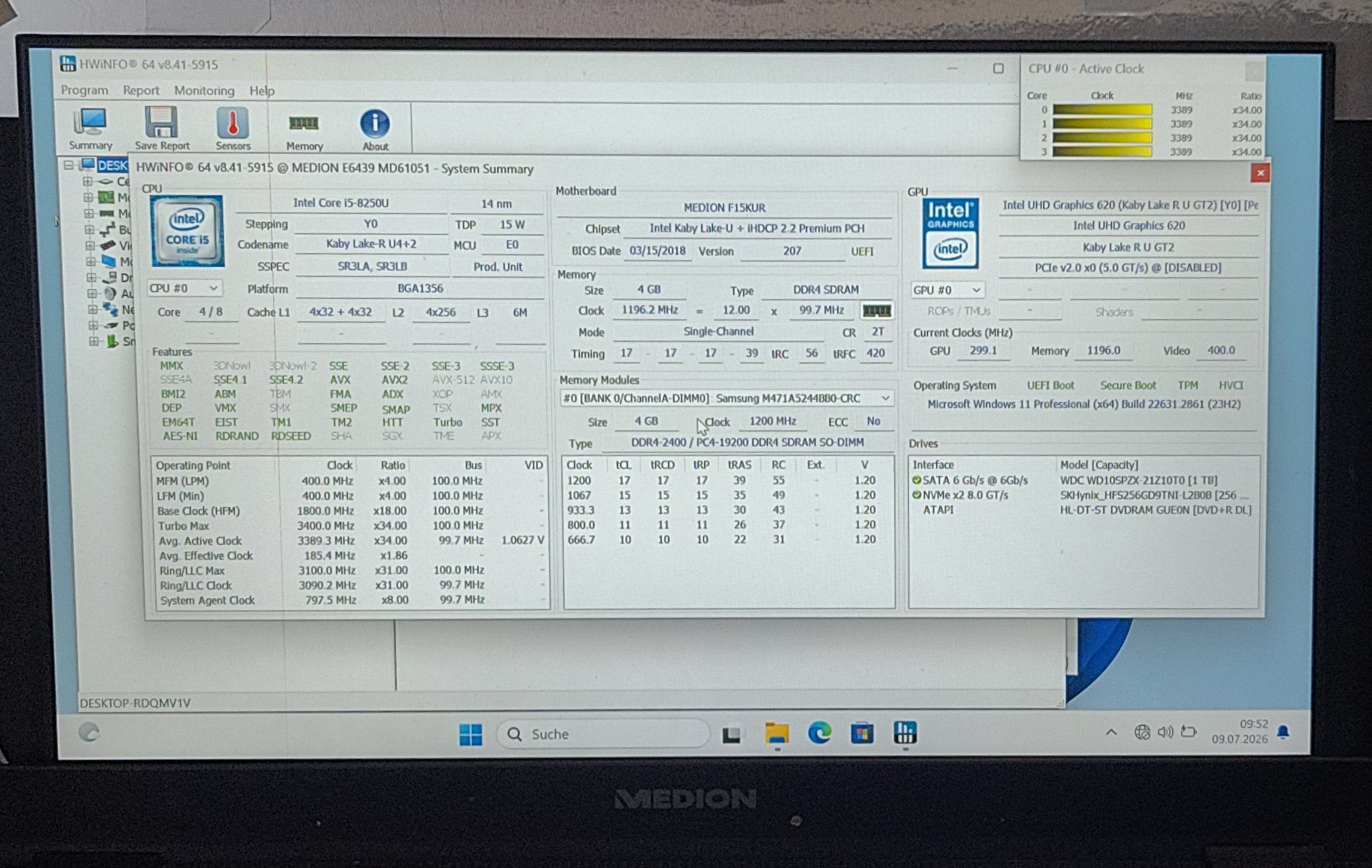Click the Intel Graphics logo
Image resolution: width=1372 pixels, height=868 pixels.
tap(950, 233)
